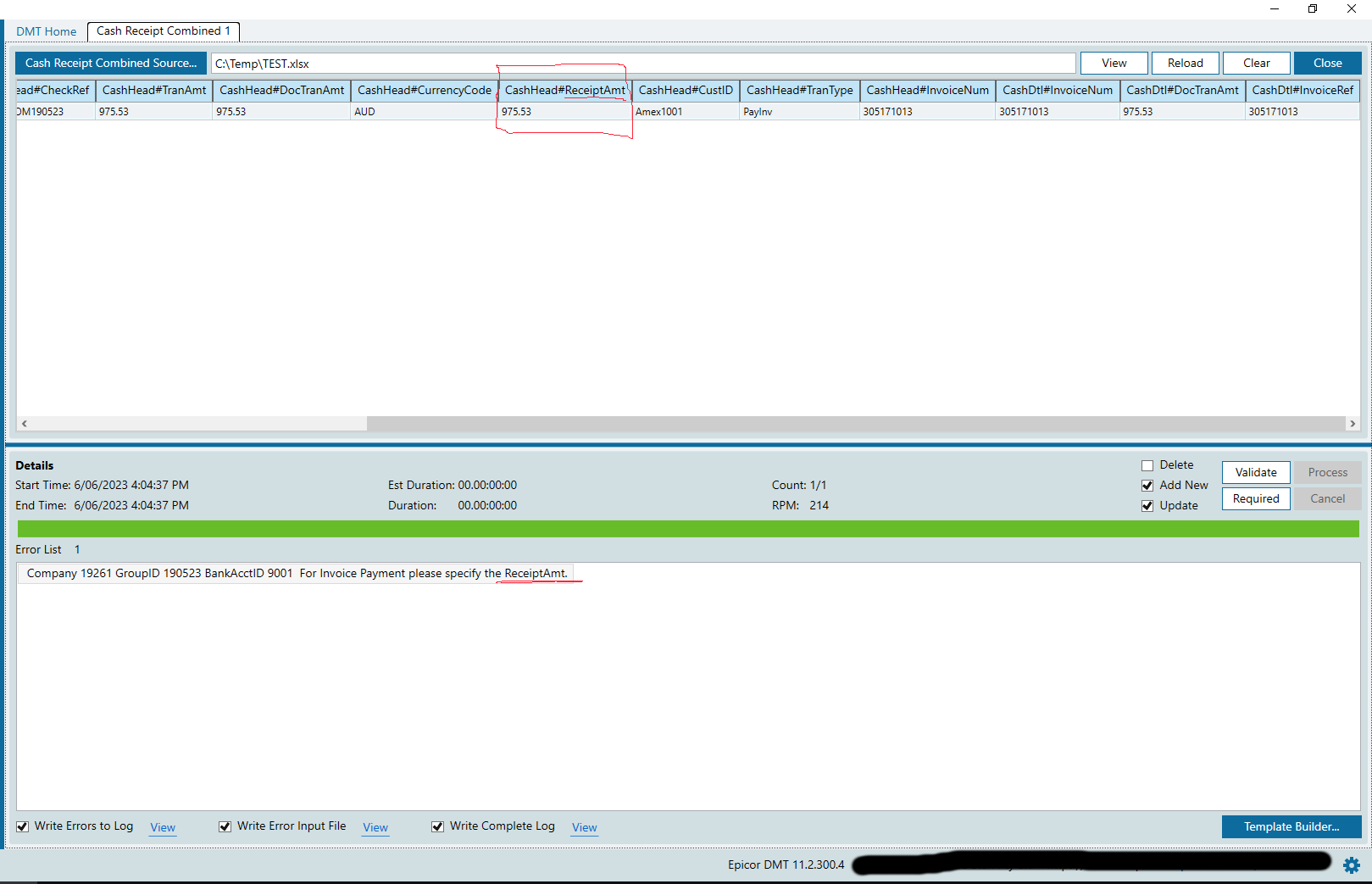Click the Process button

coord(1327,472)
